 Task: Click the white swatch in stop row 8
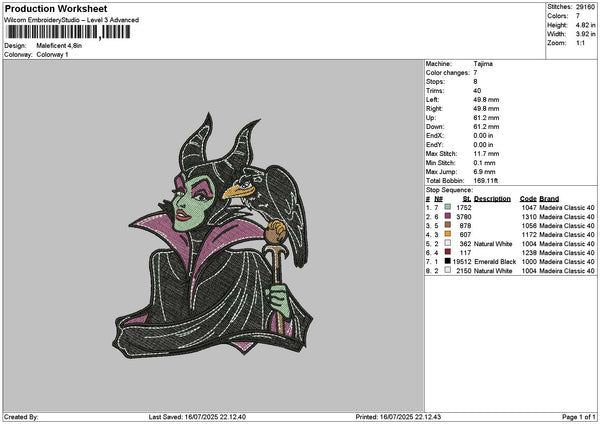[x=448, y=270]
